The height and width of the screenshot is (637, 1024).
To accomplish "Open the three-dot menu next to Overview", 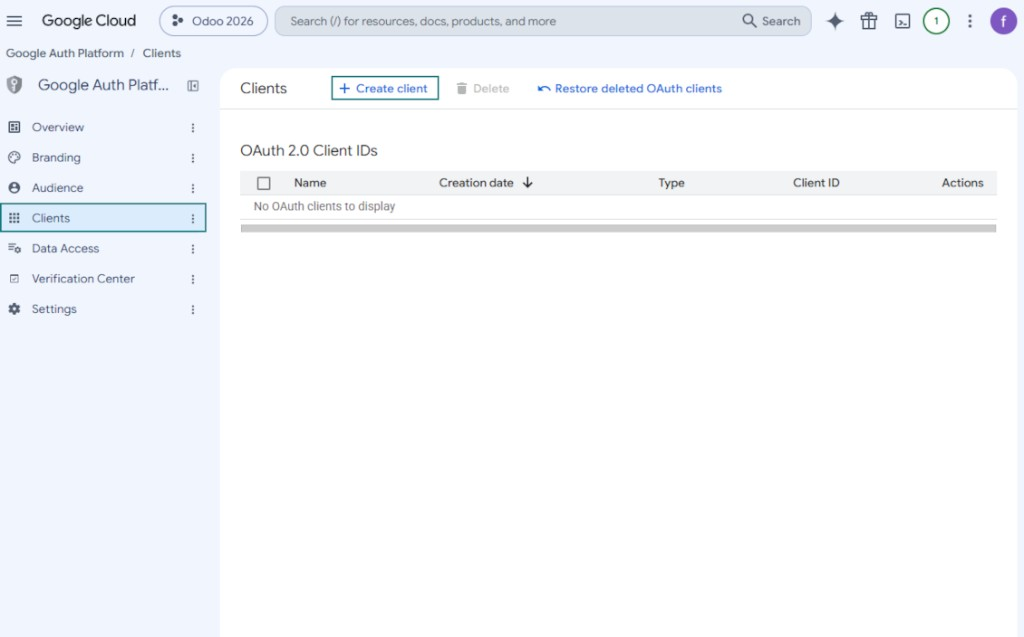I will [x=193, y=128].
